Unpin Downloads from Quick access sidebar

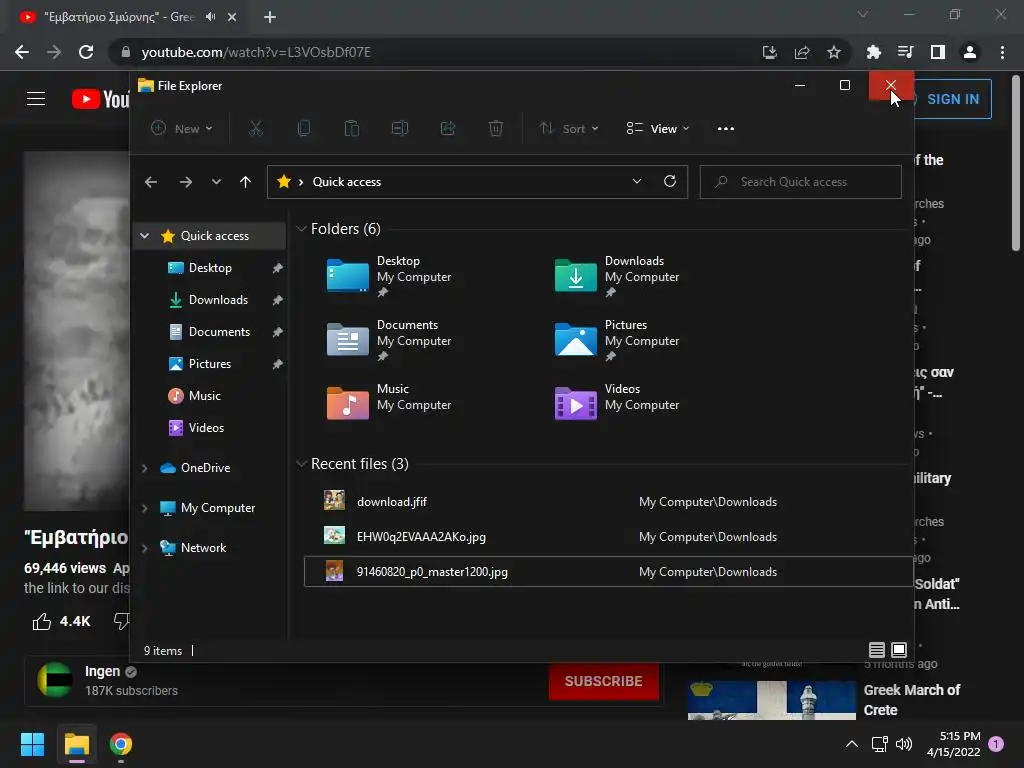277,300
